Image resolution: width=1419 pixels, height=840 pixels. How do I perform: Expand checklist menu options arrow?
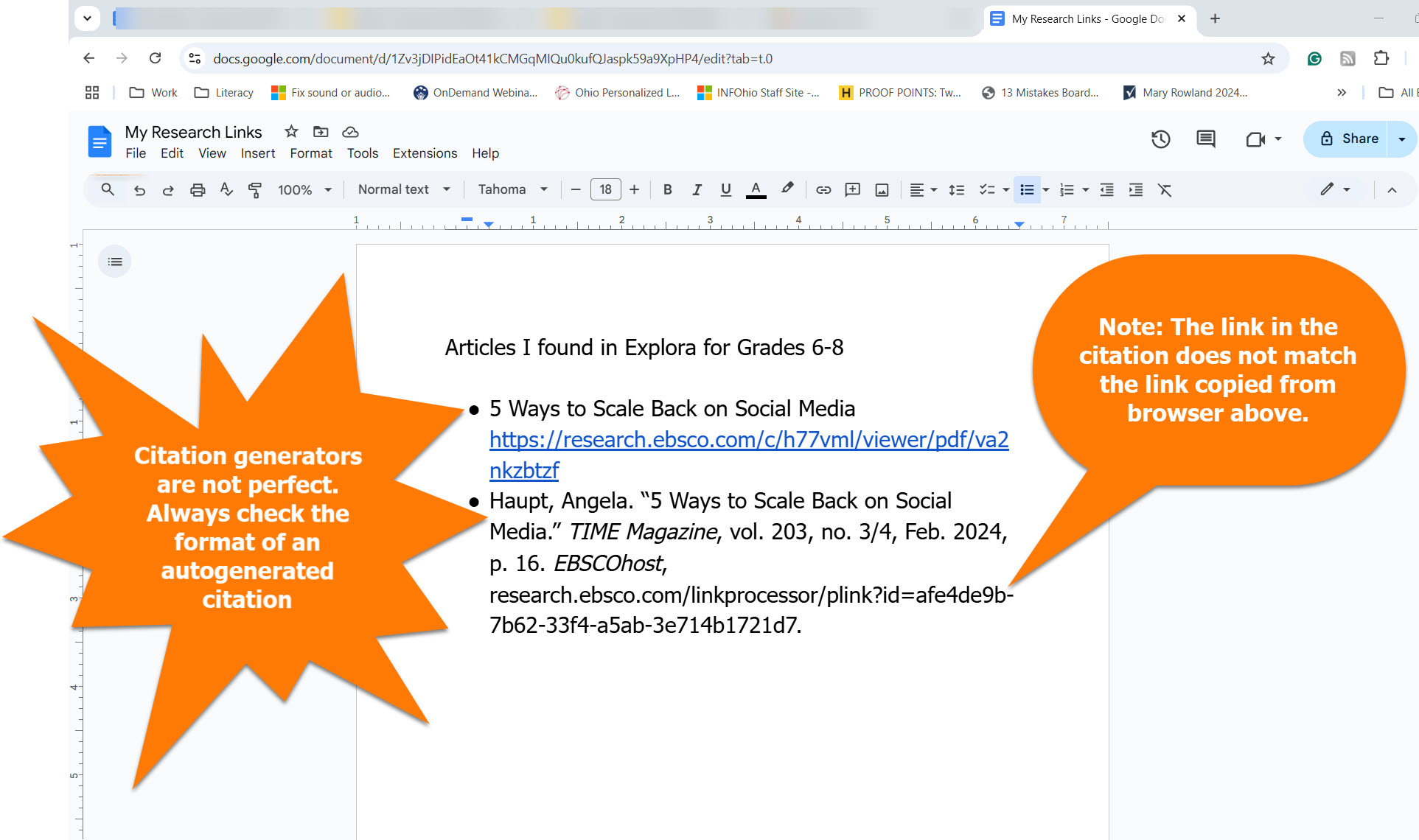(x=1006, y=189)
